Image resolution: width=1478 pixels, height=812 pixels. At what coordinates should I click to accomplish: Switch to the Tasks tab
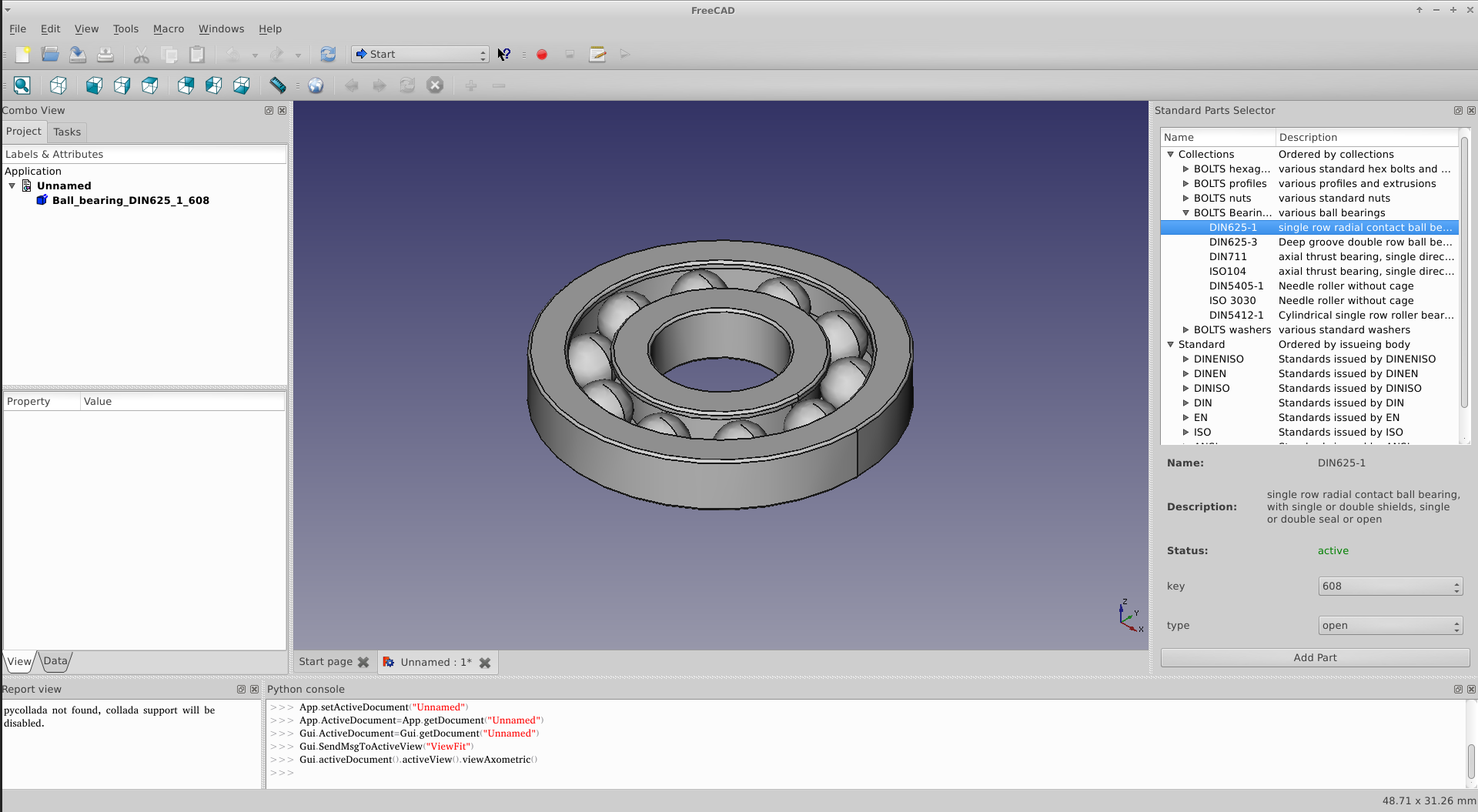pos(67,132)
